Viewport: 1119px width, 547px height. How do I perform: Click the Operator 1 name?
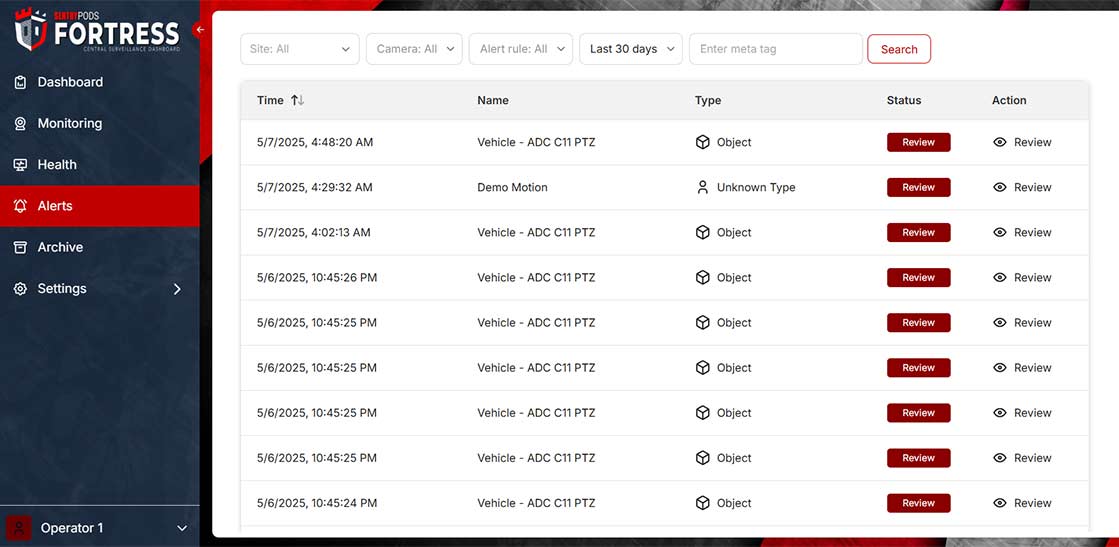[x=72, y=528]
